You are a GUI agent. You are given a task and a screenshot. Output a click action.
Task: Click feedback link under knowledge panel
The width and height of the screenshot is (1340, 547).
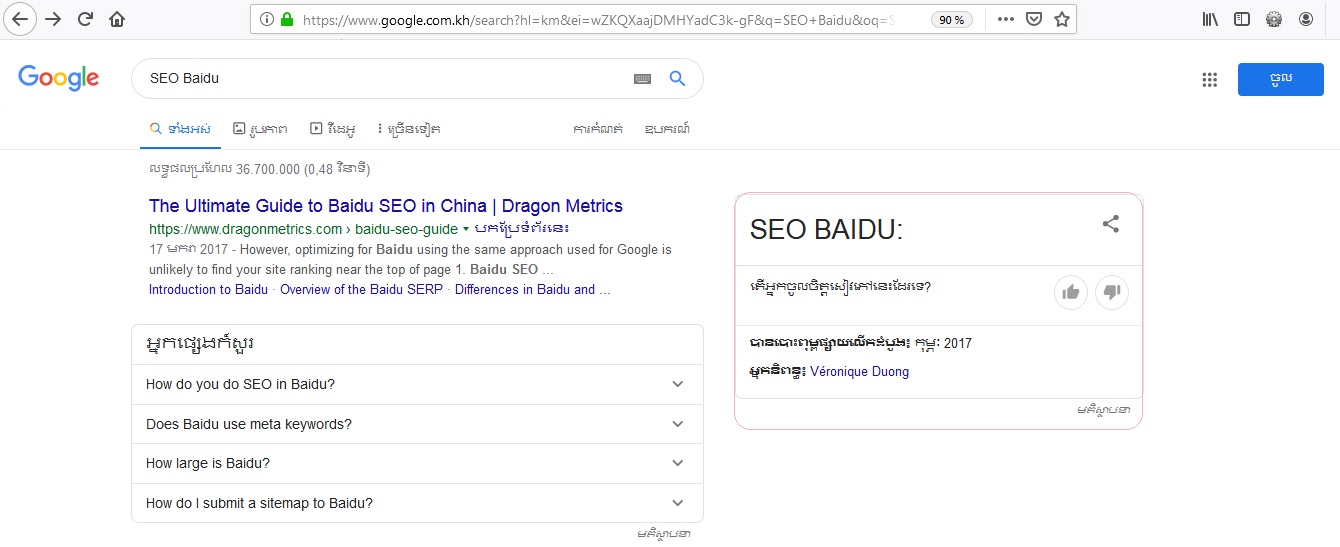coord(1103,409)
